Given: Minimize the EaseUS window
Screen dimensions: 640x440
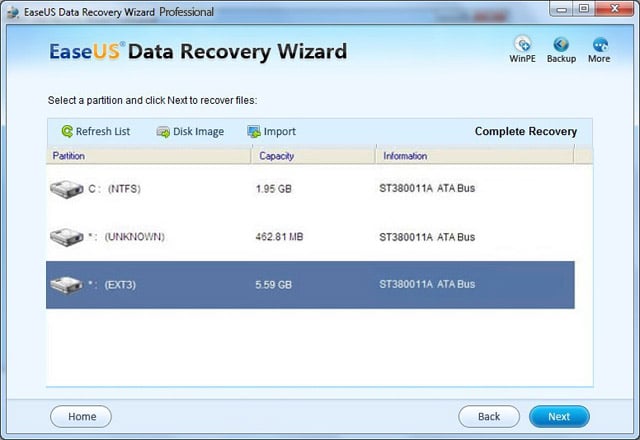Looking at the screenshot, I should click(x=562, y=9).
